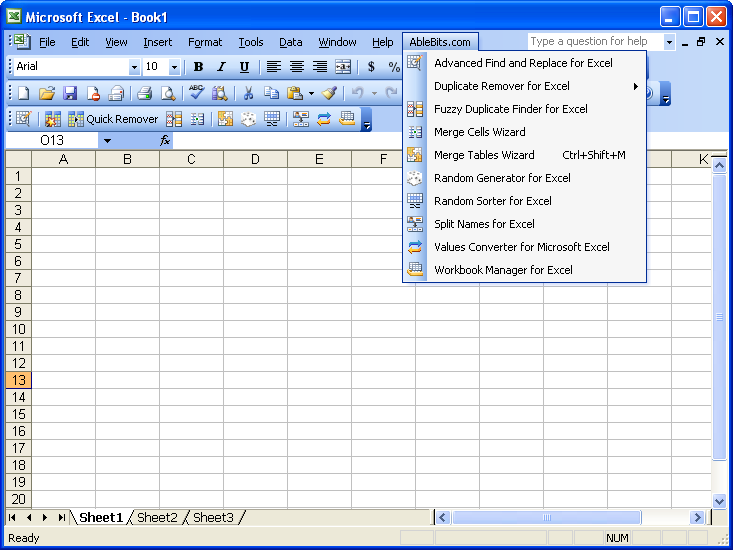733x550 pixels.
Task: Expand help question box dropdown
Action: tap(669, 42)
